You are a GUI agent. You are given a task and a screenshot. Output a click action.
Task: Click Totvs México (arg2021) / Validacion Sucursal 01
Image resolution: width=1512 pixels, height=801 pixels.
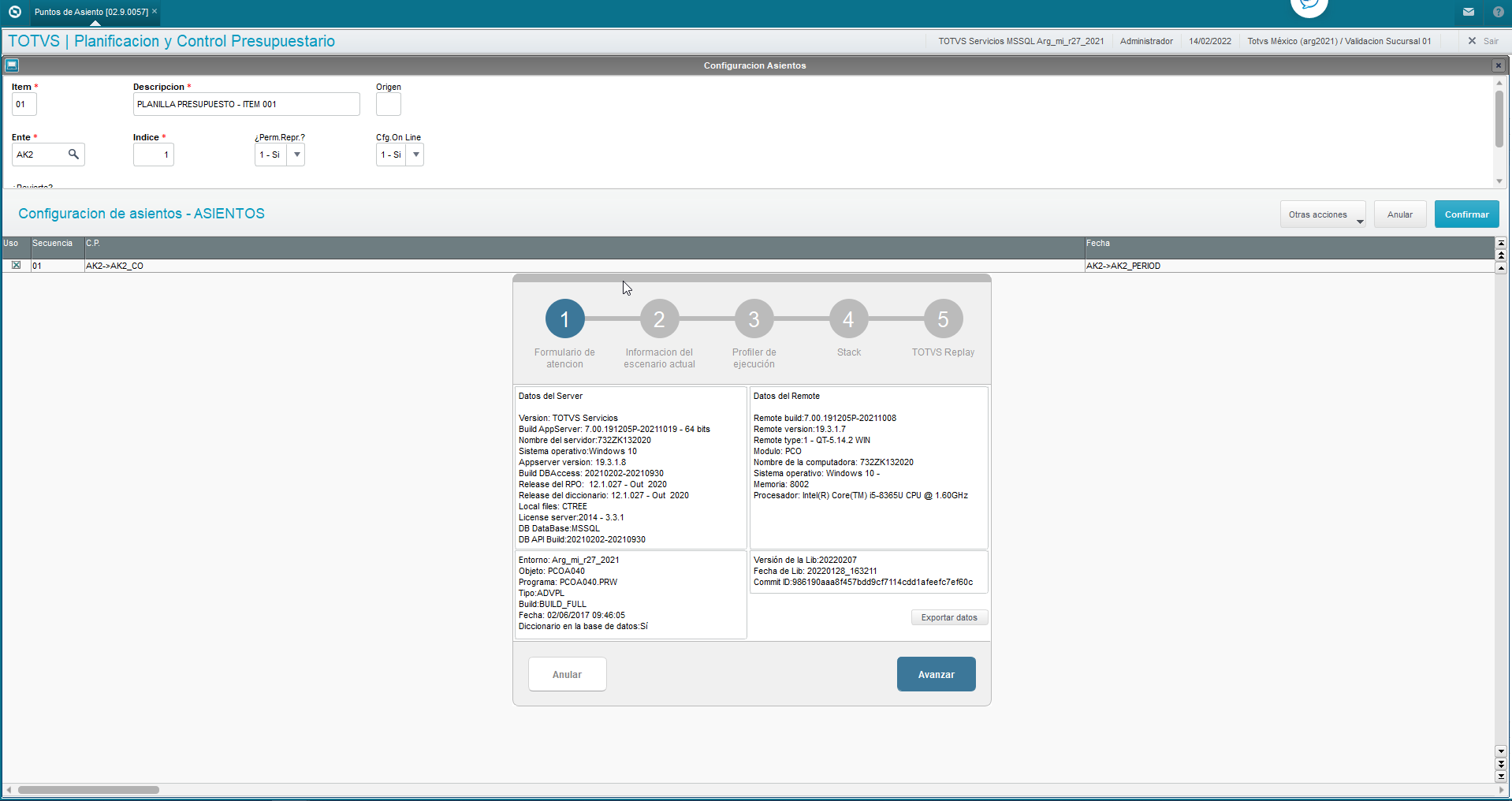[x=1339, y=41]
